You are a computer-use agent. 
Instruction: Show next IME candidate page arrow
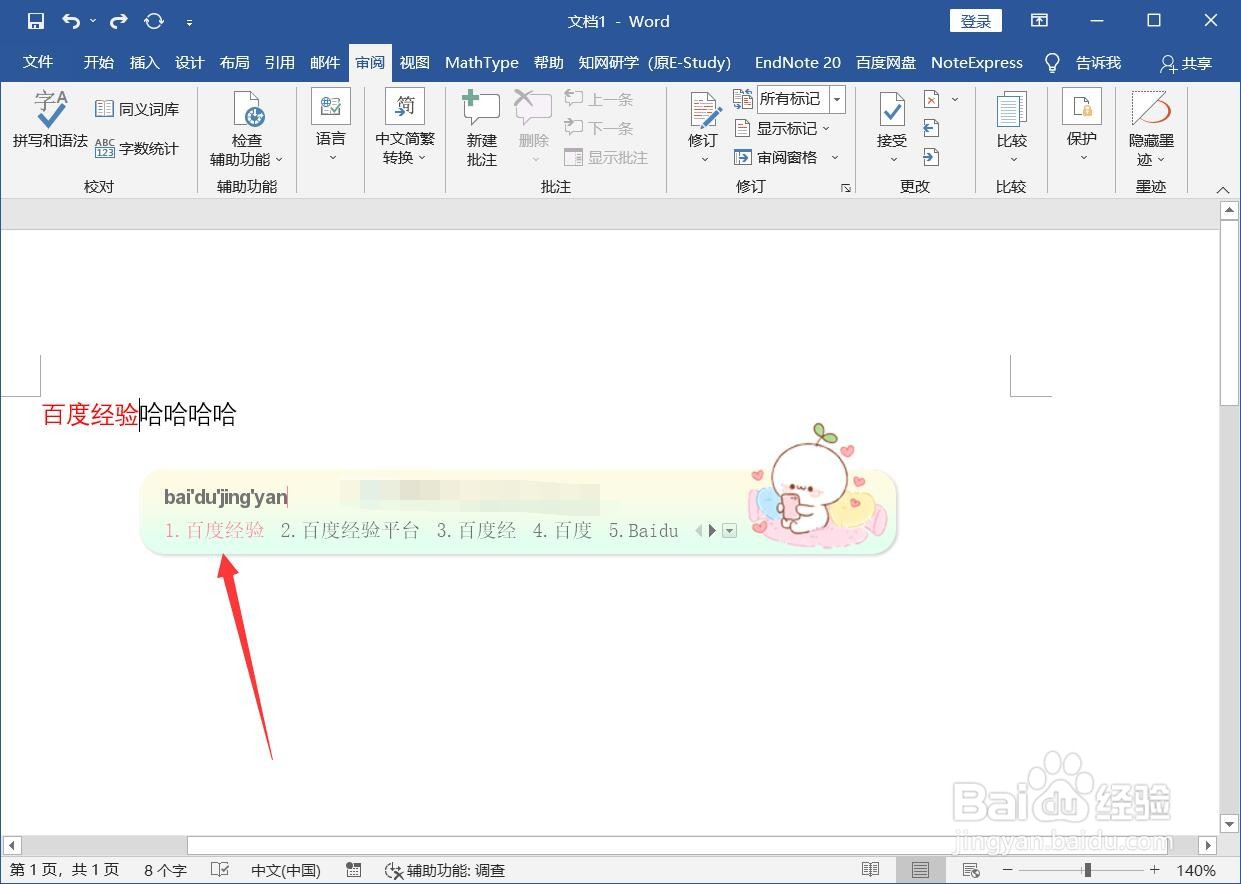(x=712, y=531)
